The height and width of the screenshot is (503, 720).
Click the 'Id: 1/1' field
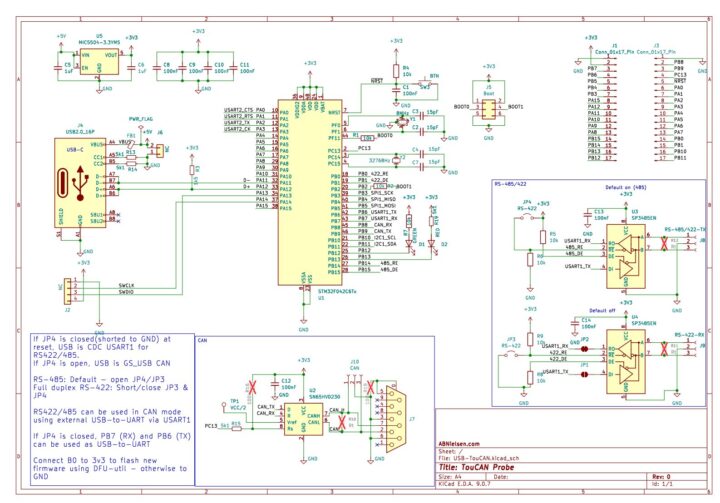(662, 484)
